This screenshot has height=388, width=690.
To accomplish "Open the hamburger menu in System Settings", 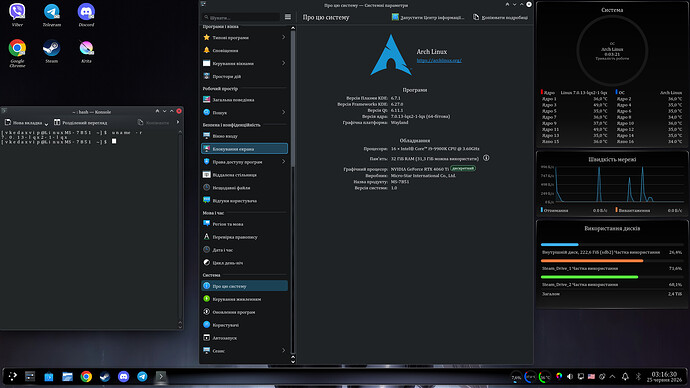I will click(288, 17).
